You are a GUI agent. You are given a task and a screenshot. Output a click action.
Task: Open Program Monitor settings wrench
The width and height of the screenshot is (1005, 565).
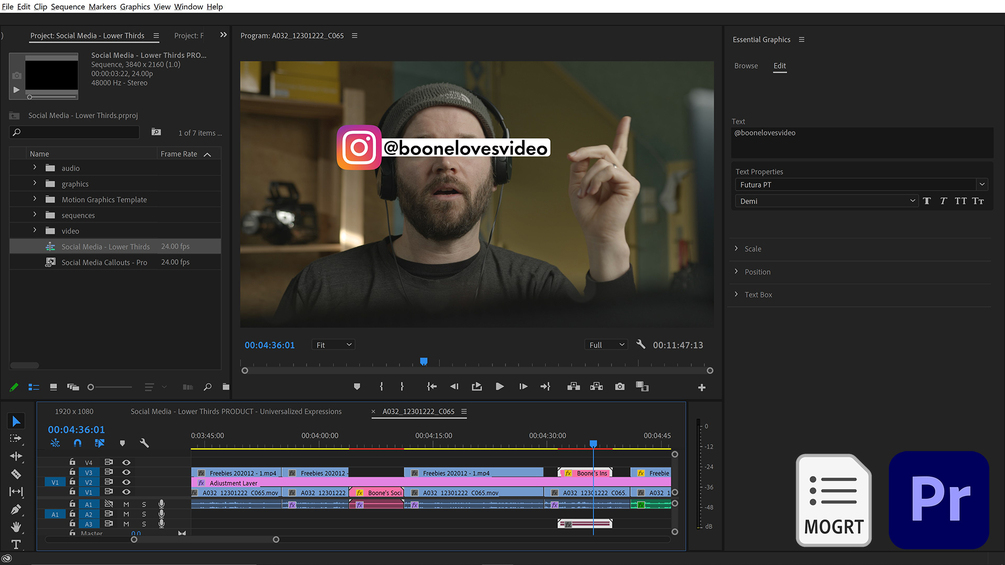[640, 344]
